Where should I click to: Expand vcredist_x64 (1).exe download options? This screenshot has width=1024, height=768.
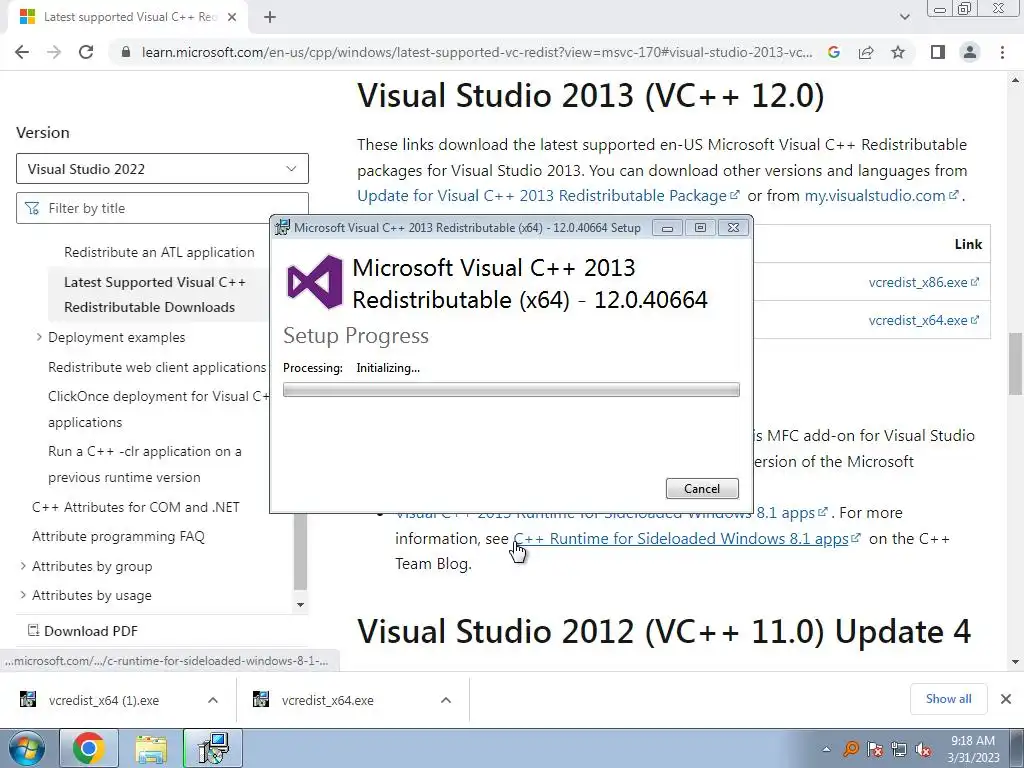(x=212, y=700)
